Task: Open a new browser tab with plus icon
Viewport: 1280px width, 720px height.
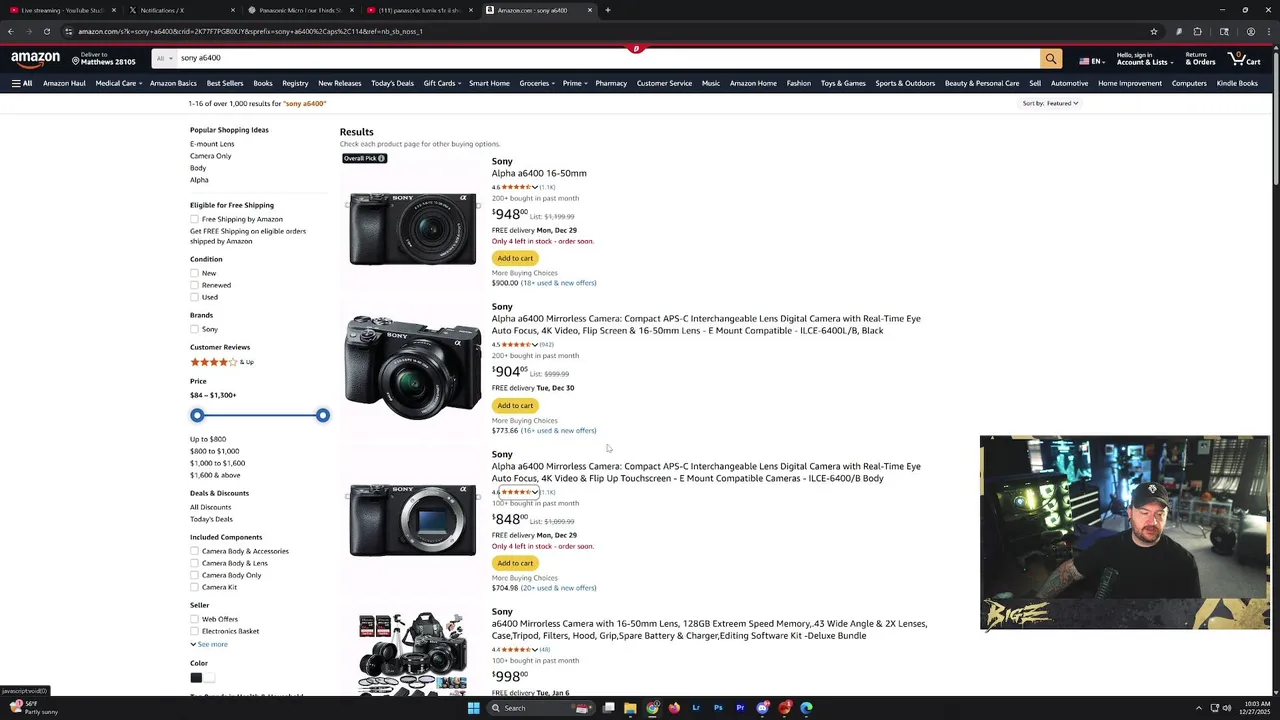Action: click(x=607, y=10)
